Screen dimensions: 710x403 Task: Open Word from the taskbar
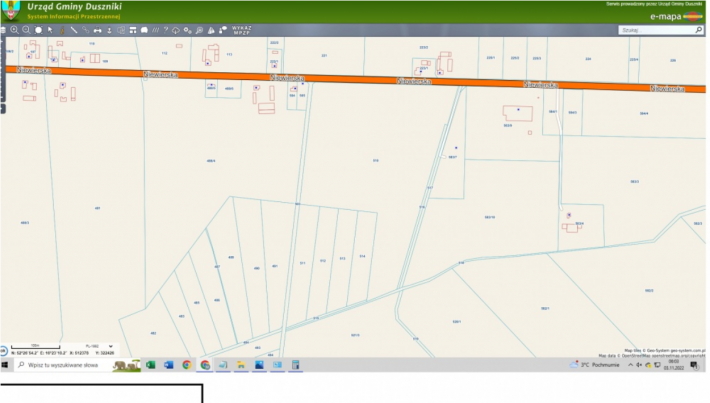click(168, 365)
